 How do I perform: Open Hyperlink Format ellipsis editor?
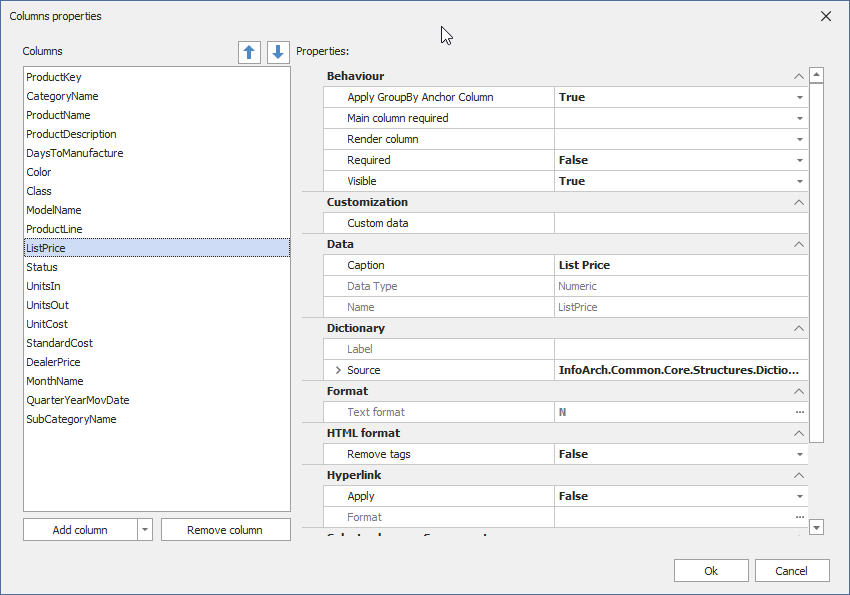(x=799, y=517)
